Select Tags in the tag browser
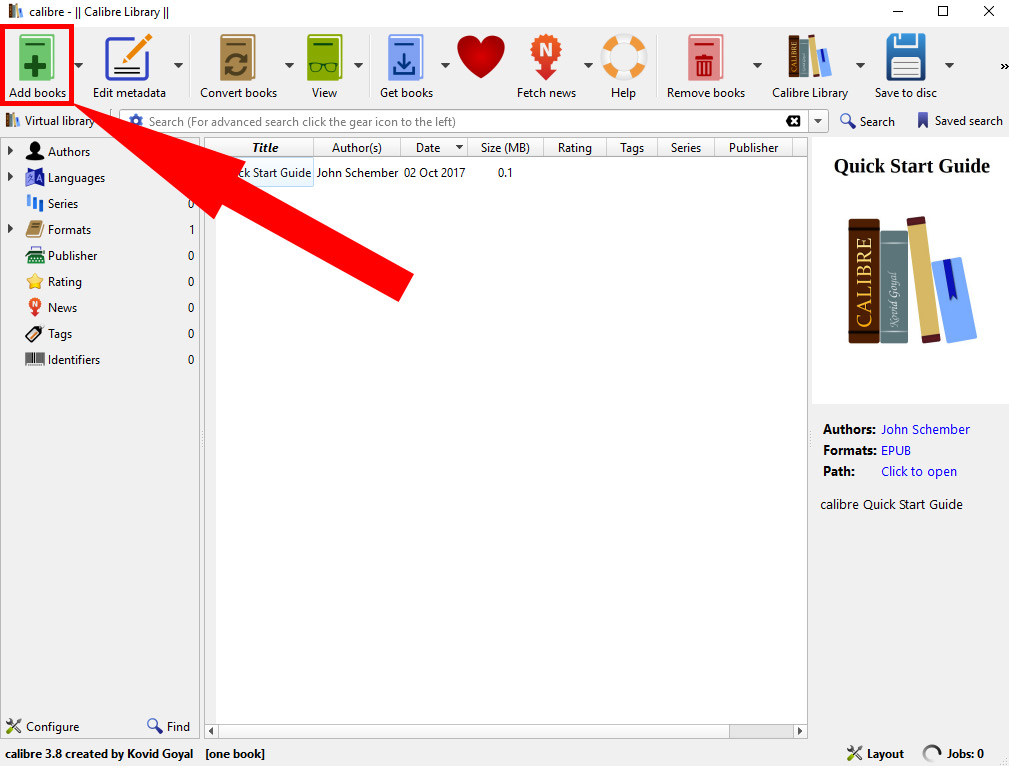 coord(59,333)
